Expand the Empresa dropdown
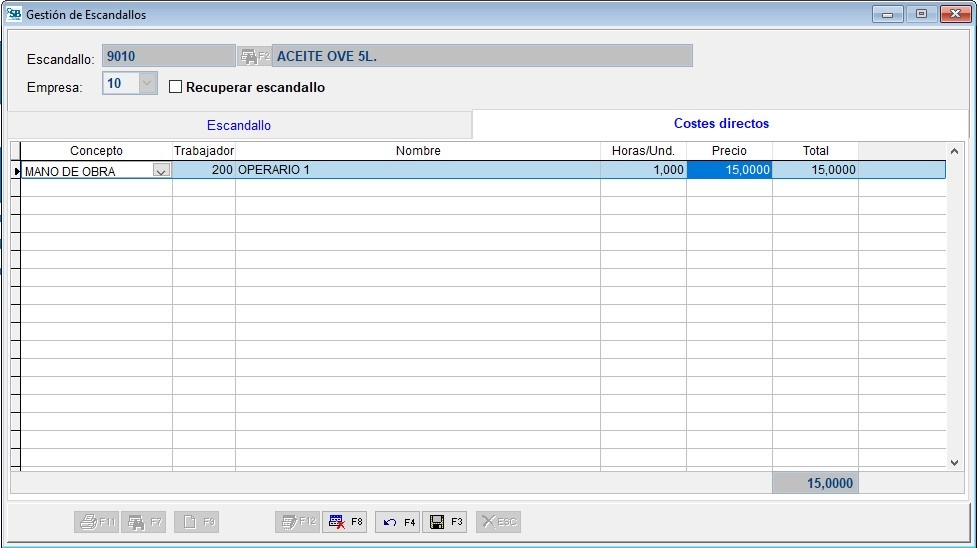The image size is (978, 548). pos(147,84)
